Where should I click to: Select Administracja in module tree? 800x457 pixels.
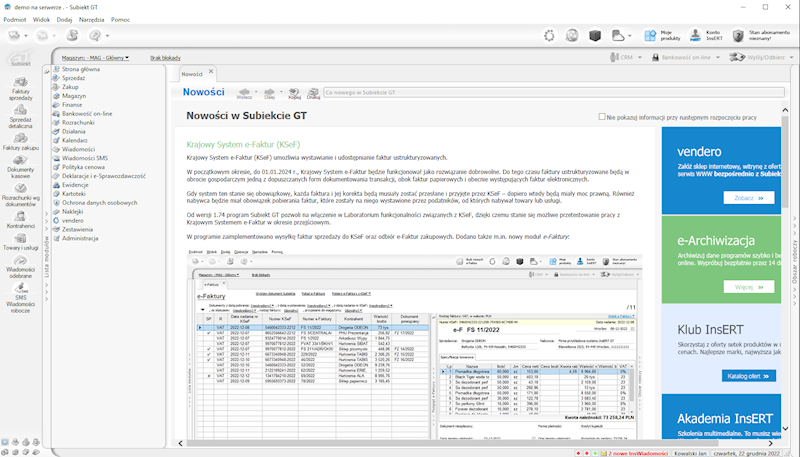click(x=80, y=238)
